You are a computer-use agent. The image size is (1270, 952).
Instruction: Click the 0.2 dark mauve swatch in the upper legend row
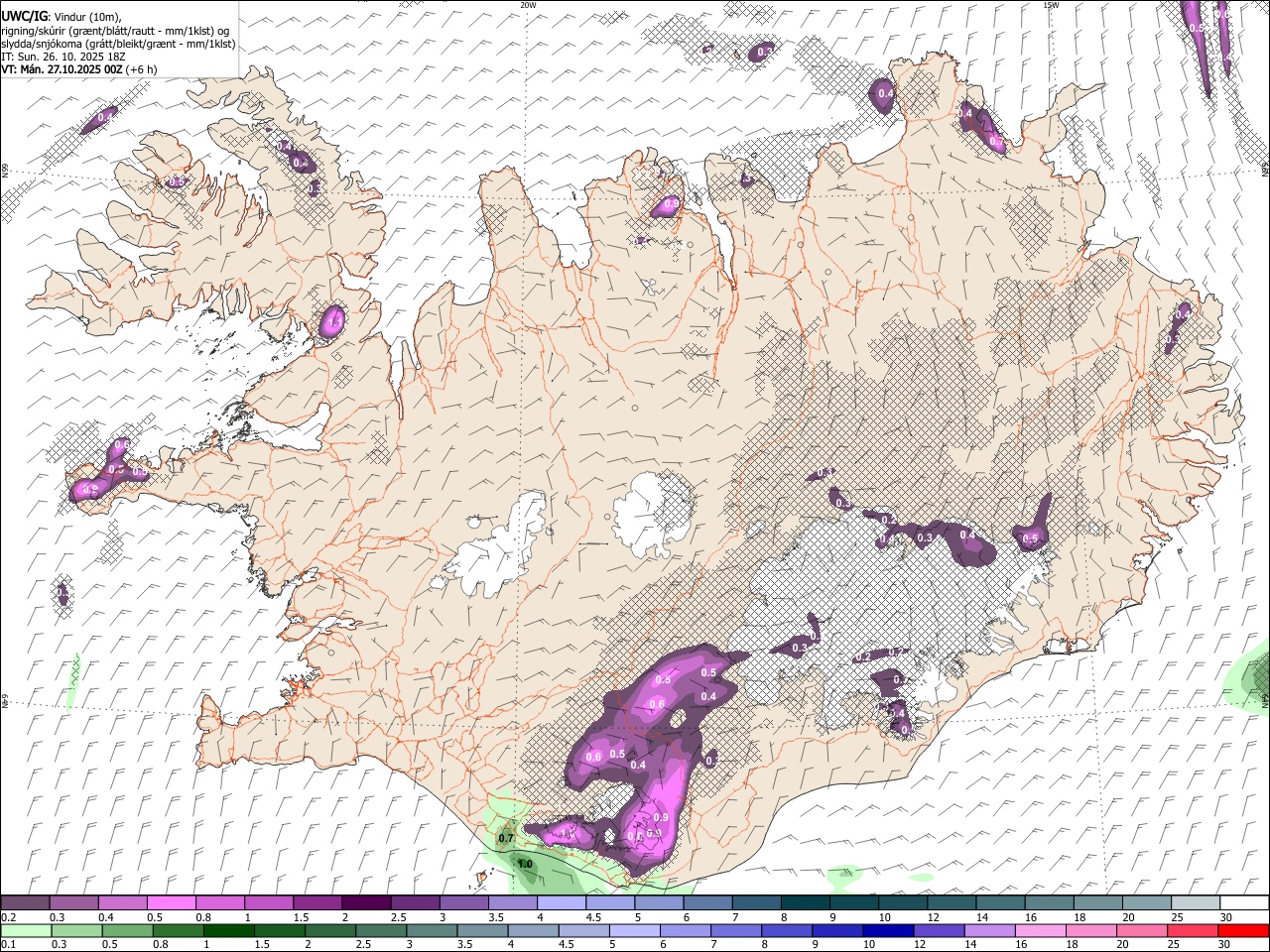click(x=26, y=903)
